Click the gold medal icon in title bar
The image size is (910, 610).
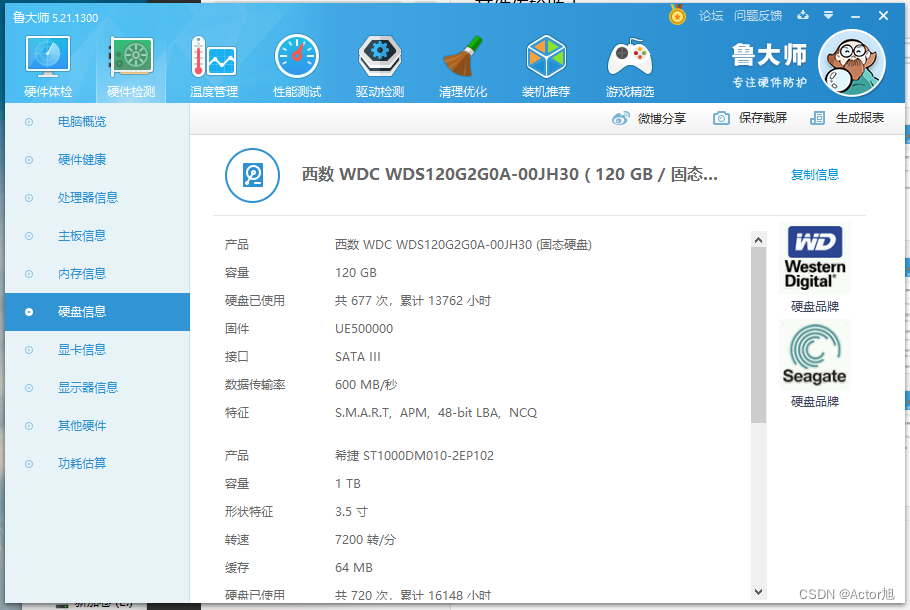click(x=677, y=15)
